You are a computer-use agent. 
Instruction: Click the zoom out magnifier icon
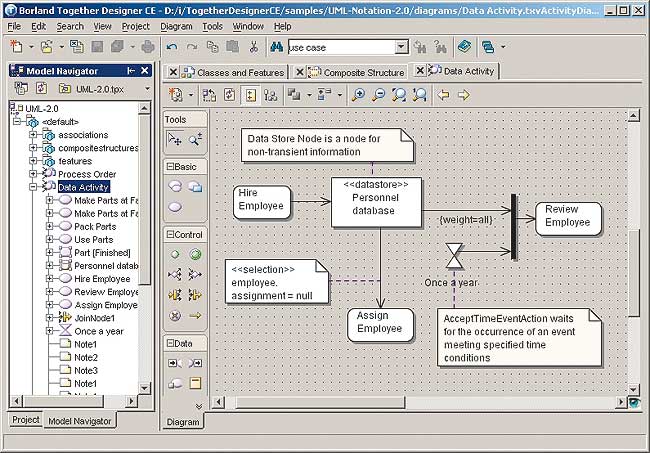coord(379,95)
